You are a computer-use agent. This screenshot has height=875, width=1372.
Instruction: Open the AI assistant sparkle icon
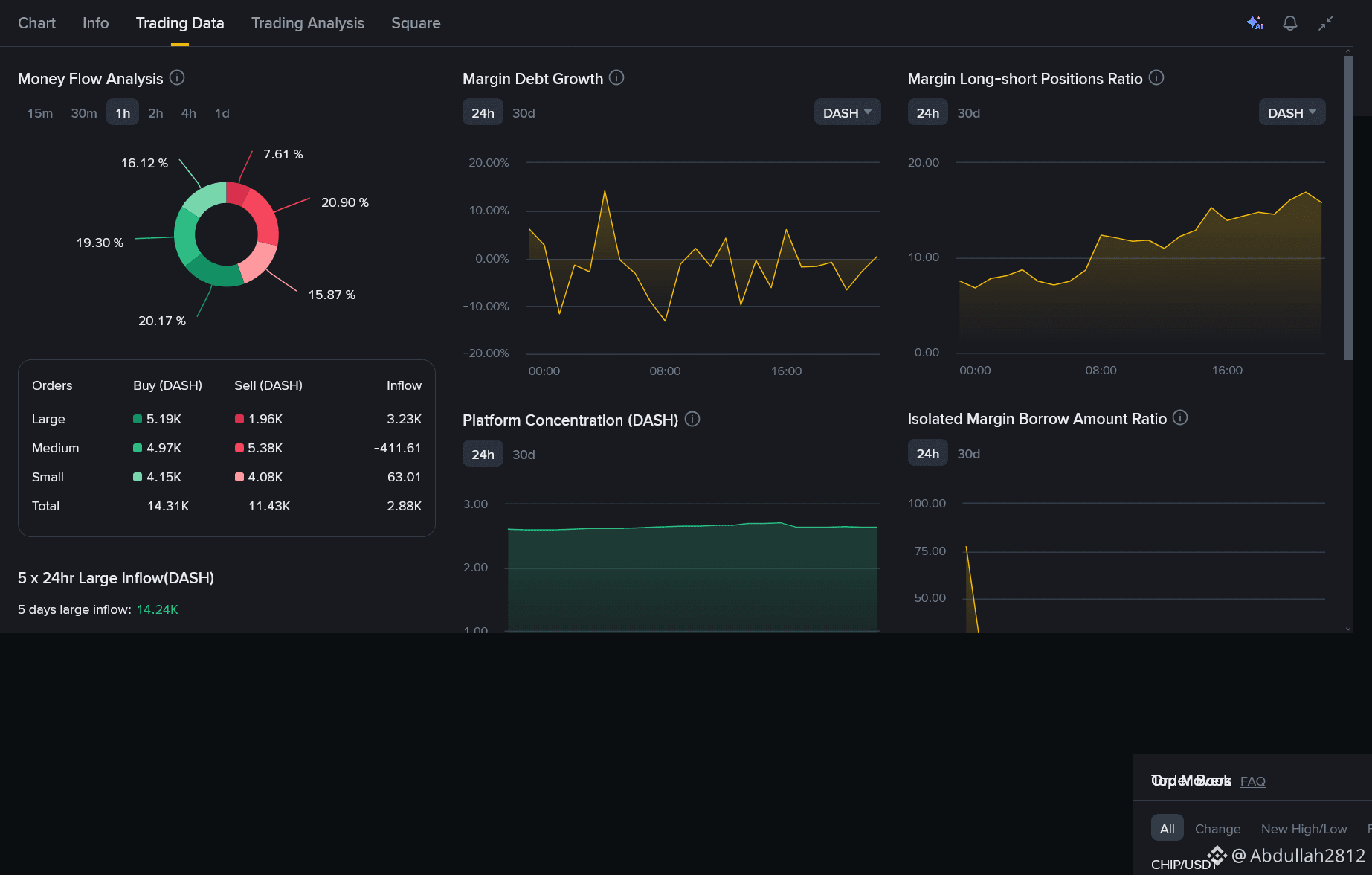click(1255, 23)
